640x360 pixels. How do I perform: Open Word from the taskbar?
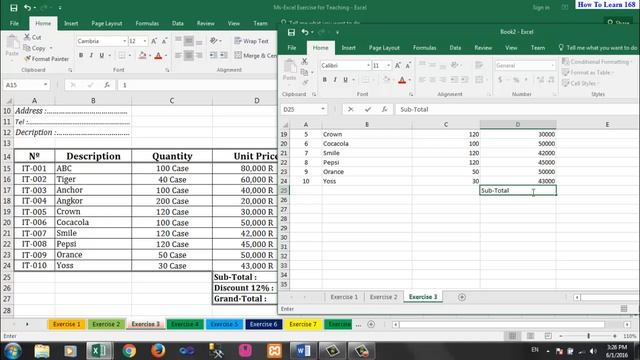tap(303, 351)
